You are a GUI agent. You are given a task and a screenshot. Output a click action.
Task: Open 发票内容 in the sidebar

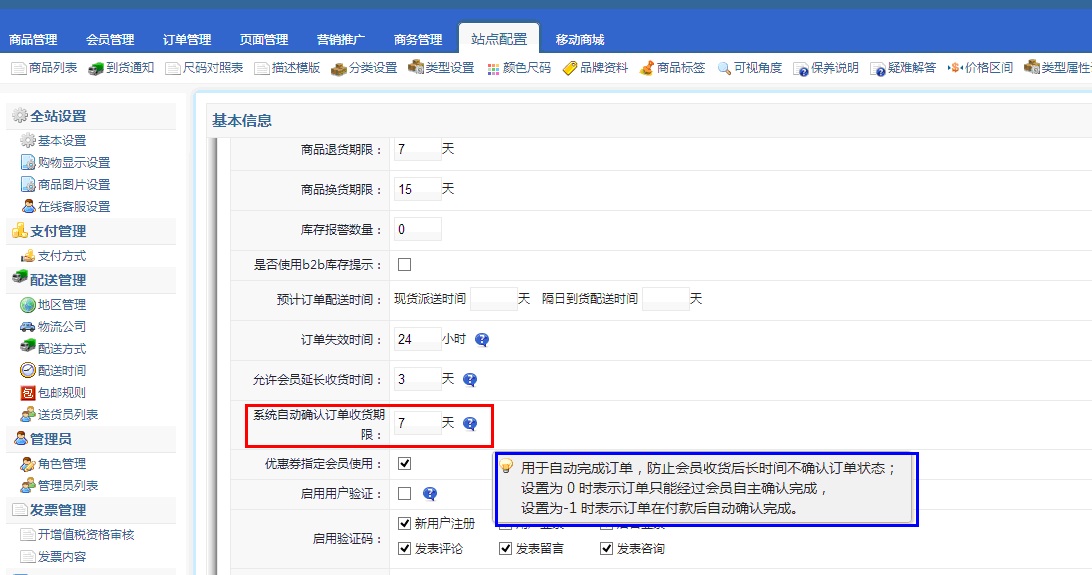point(54,556)
